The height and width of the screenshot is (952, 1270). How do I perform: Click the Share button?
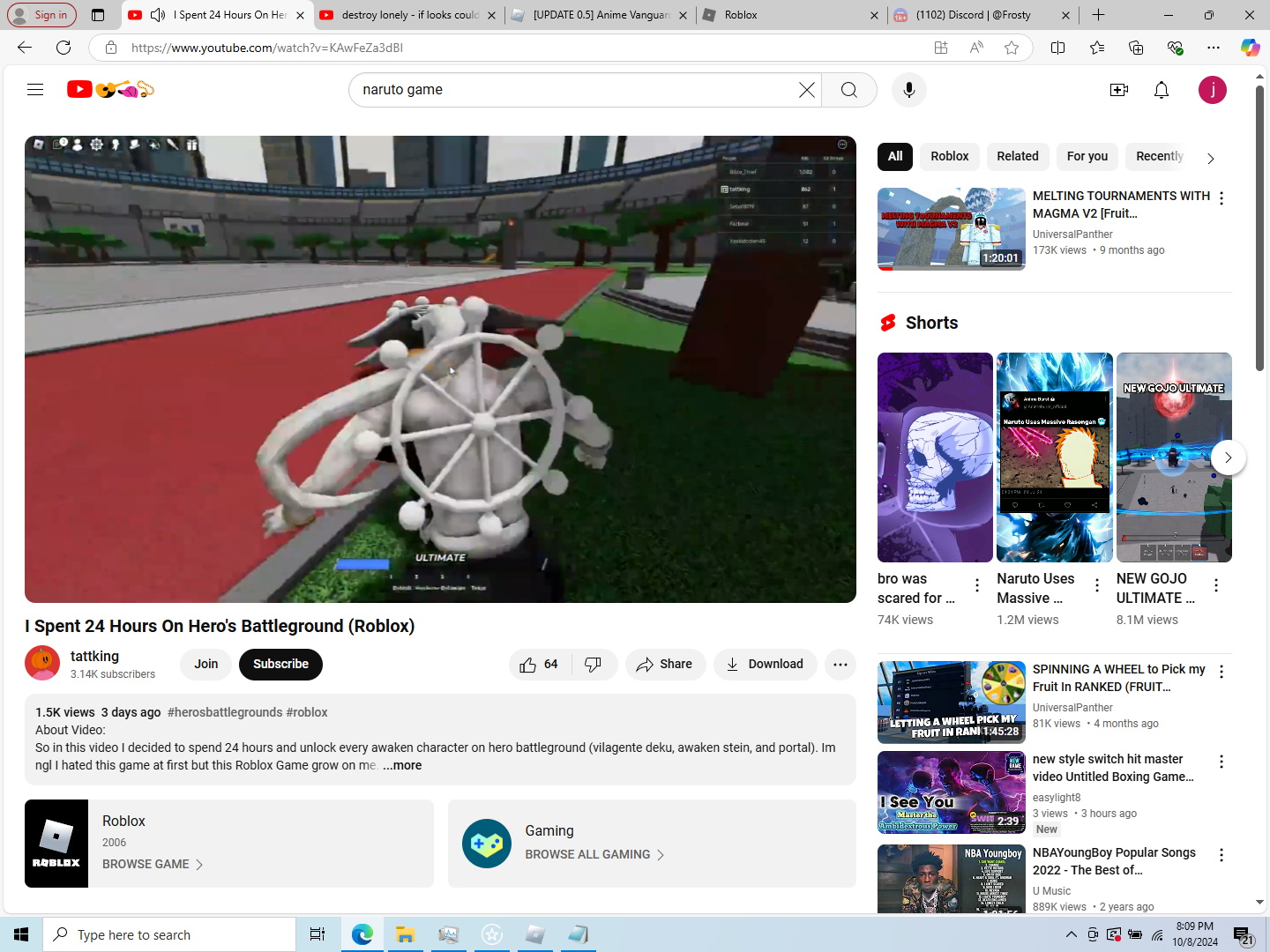click(x=665, y=665)
